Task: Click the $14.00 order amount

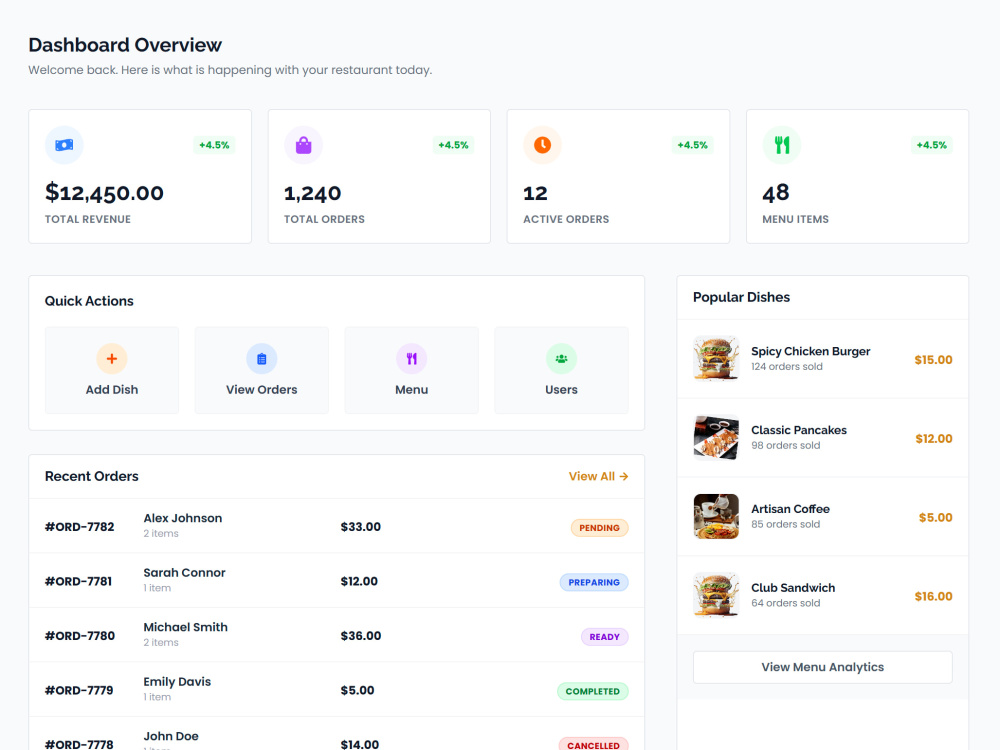Action: tap(360, 744)
